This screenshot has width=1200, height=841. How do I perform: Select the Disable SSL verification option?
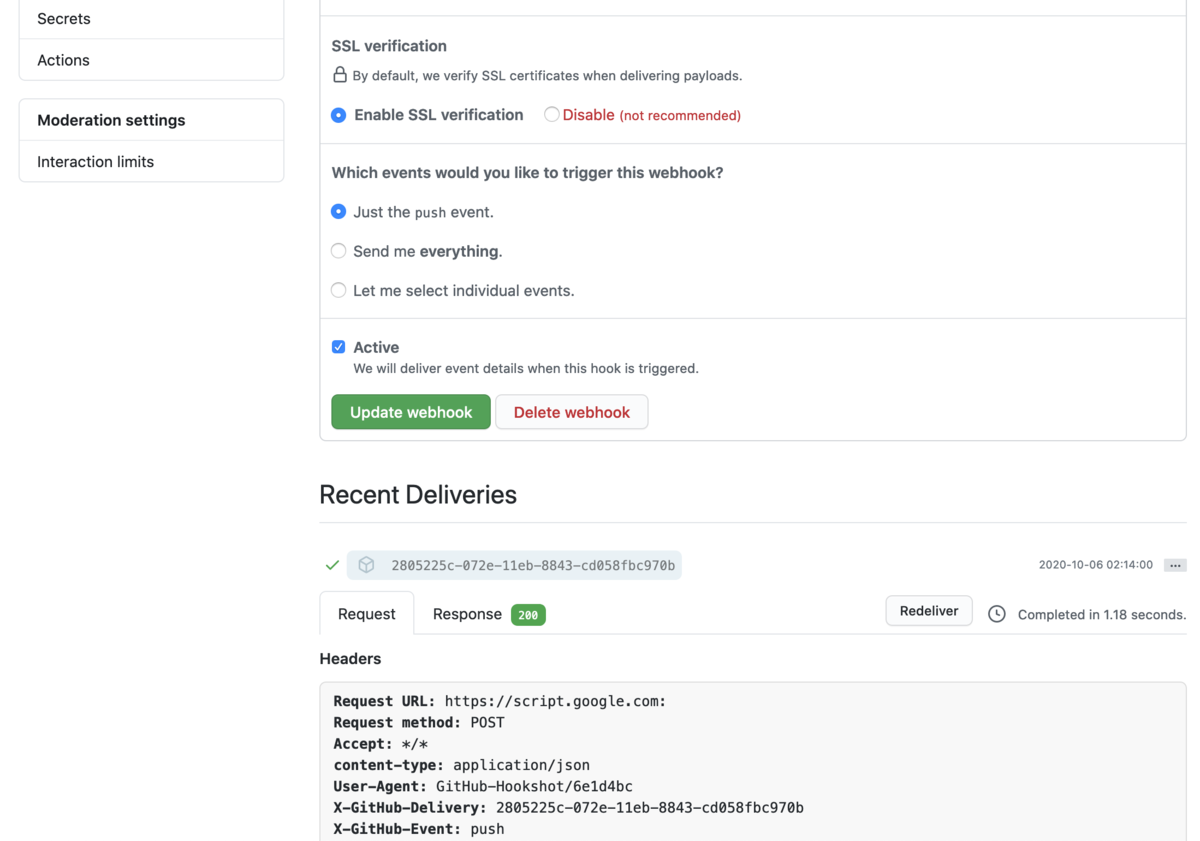551,115
